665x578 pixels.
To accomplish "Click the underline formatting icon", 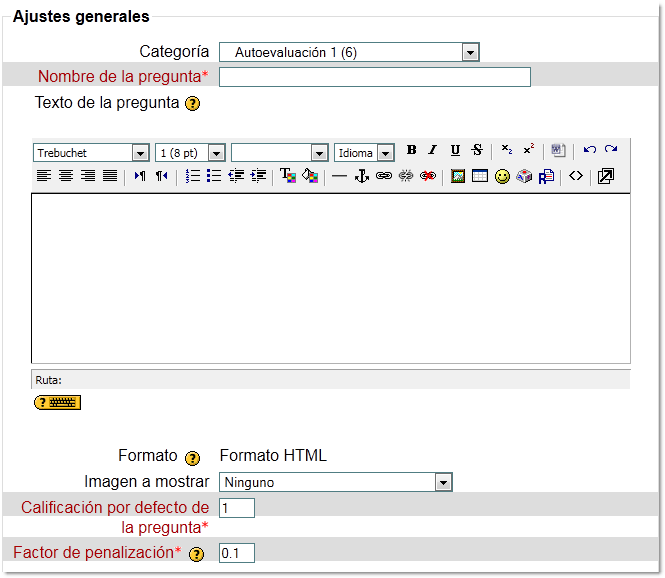I will pos(455,151).
